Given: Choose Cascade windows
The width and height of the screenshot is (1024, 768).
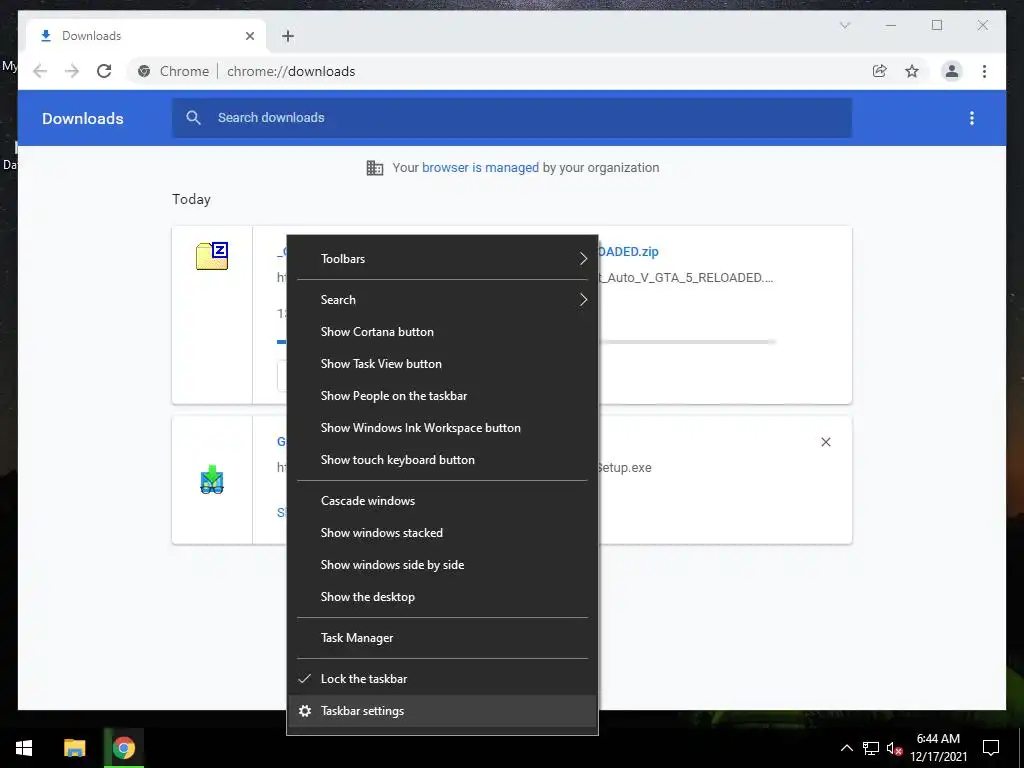Looking at the screenshot, I should [443, 501].
